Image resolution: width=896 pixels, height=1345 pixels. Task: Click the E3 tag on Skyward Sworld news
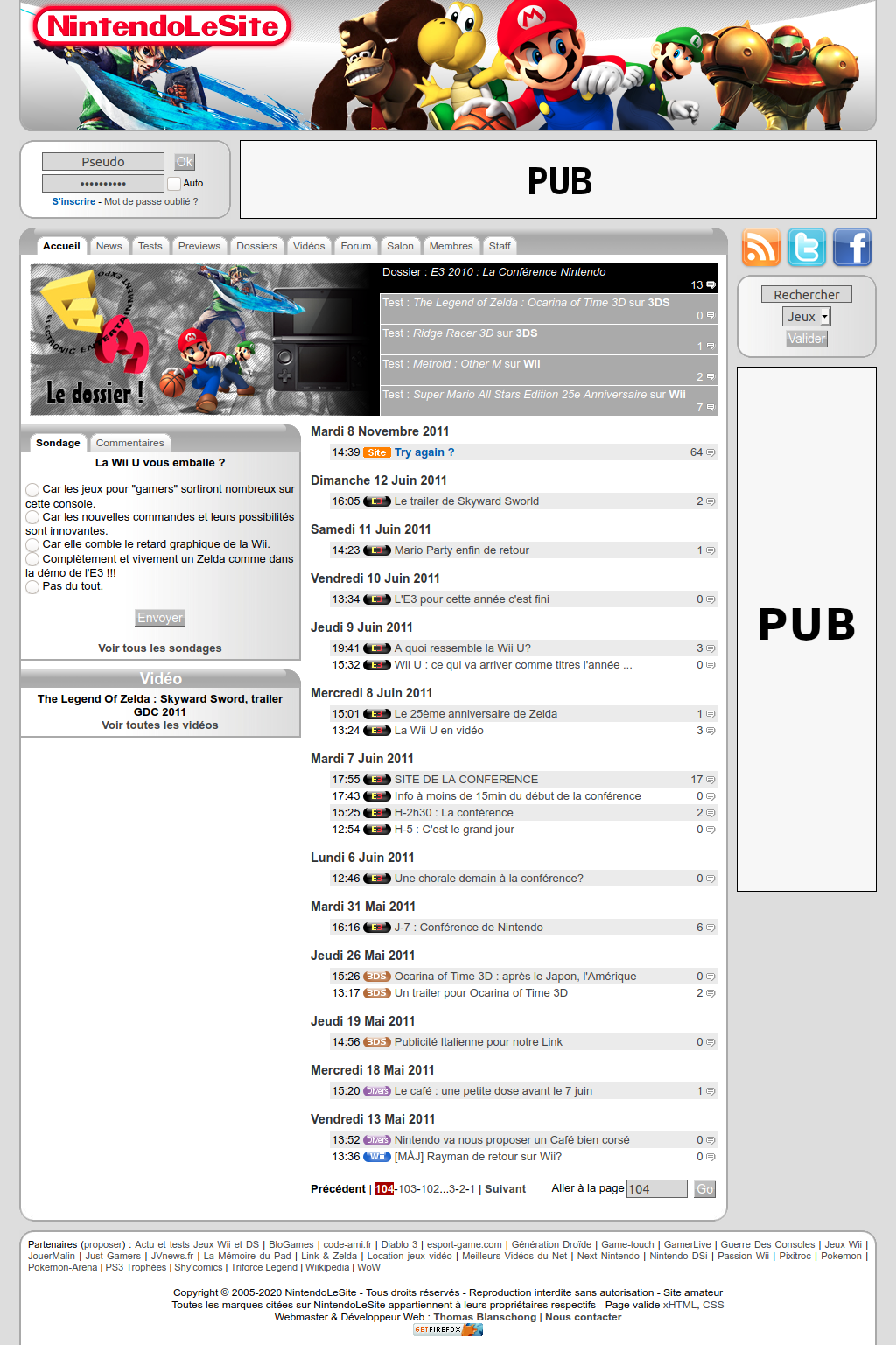(x=377, y=501)
